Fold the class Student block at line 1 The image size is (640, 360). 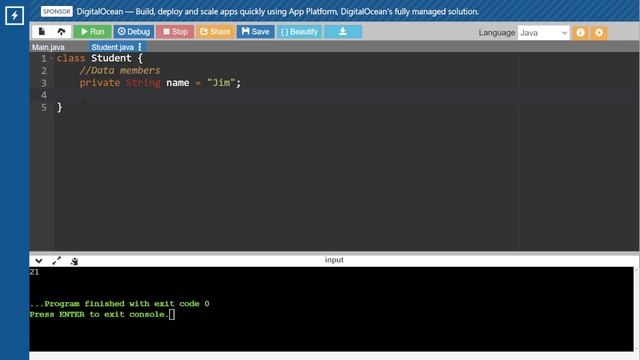tap(51, 58)
